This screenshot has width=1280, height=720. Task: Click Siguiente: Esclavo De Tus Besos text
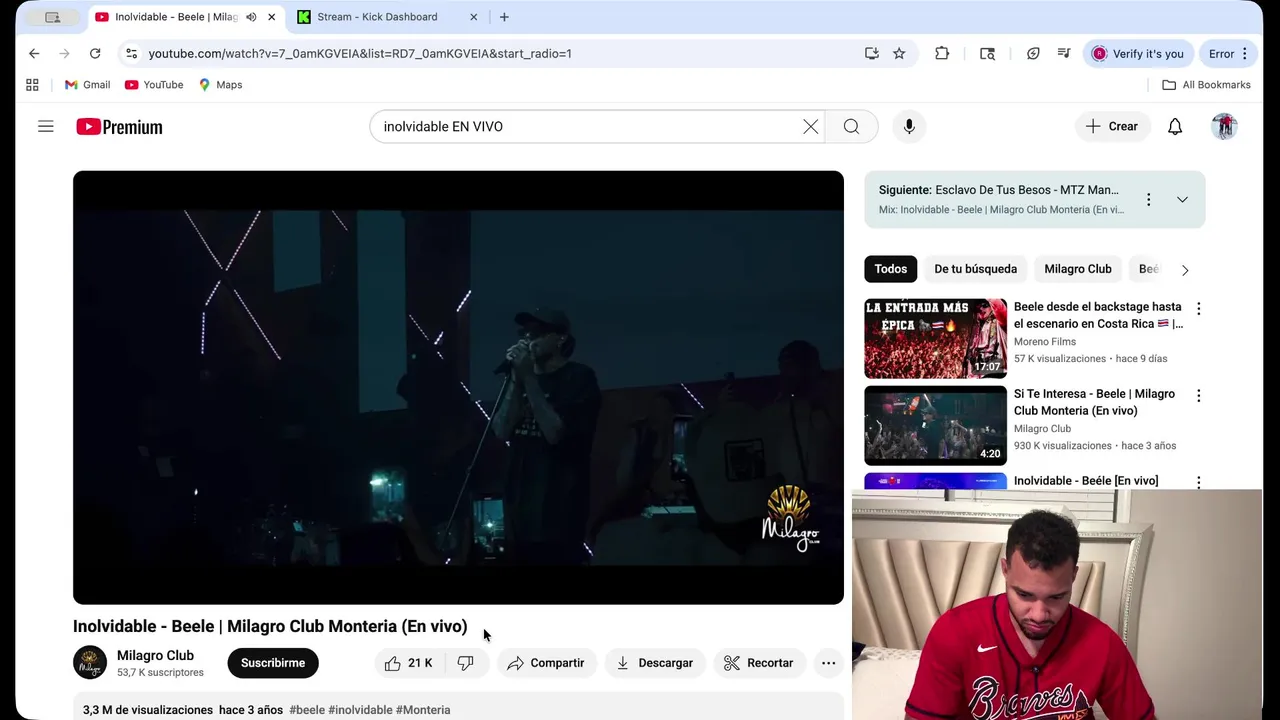coord(999,190)
